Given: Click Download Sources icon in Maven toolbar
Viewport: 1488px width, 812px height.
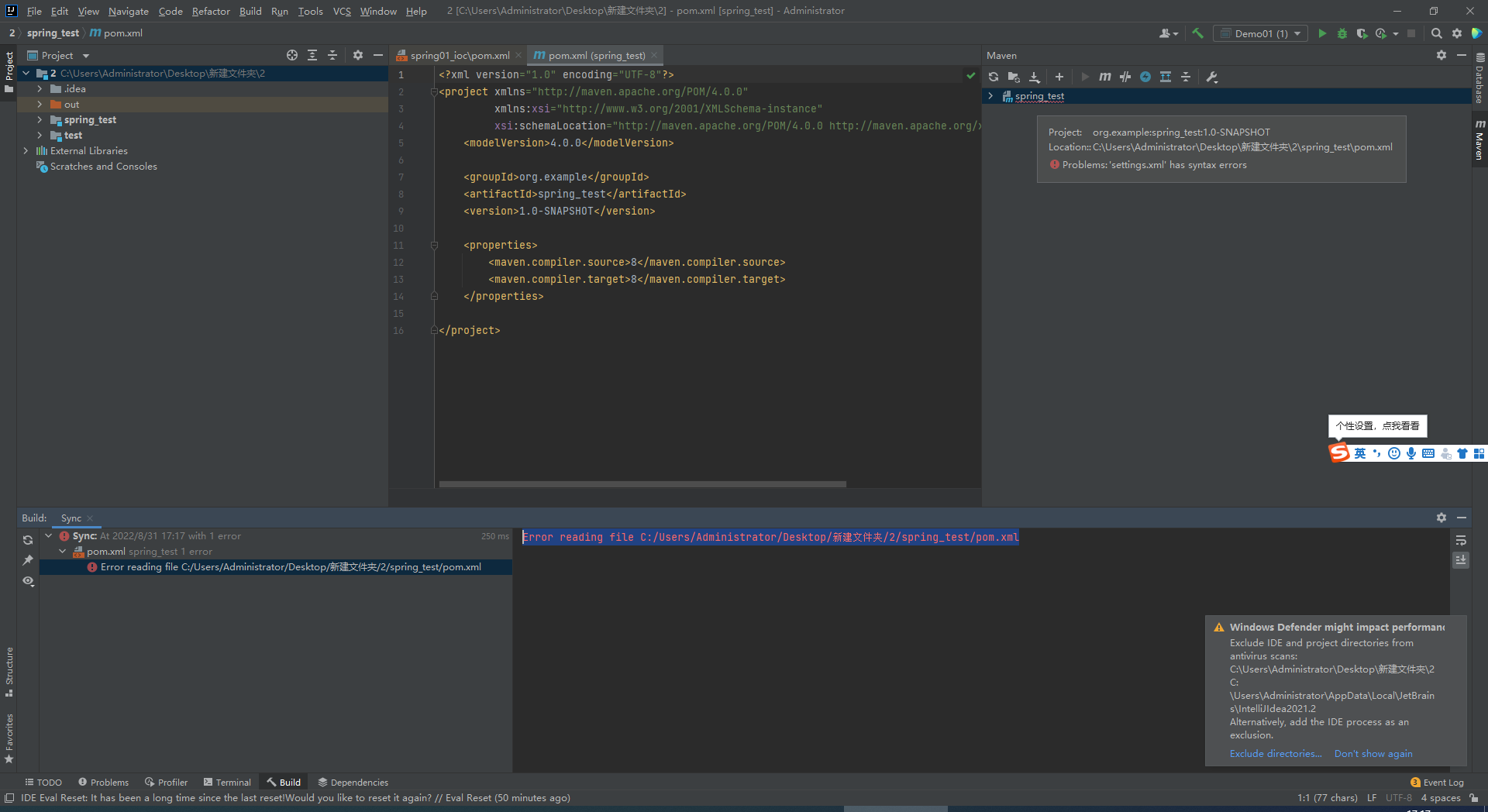Looking at the screenshot, I should (1034, 77).
